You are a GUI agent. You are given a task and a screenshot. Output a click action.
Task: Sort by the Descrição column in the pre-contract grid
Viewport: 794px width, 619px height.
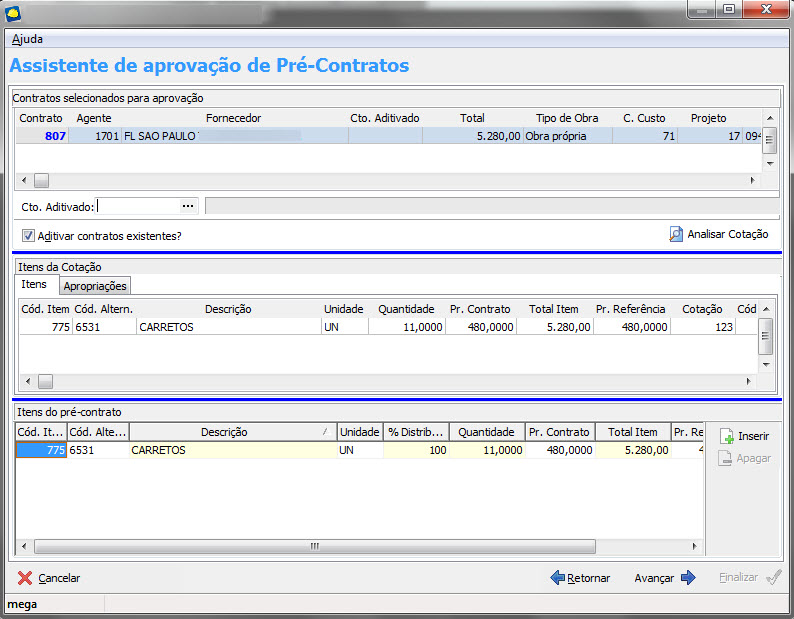tap(230, 432)
